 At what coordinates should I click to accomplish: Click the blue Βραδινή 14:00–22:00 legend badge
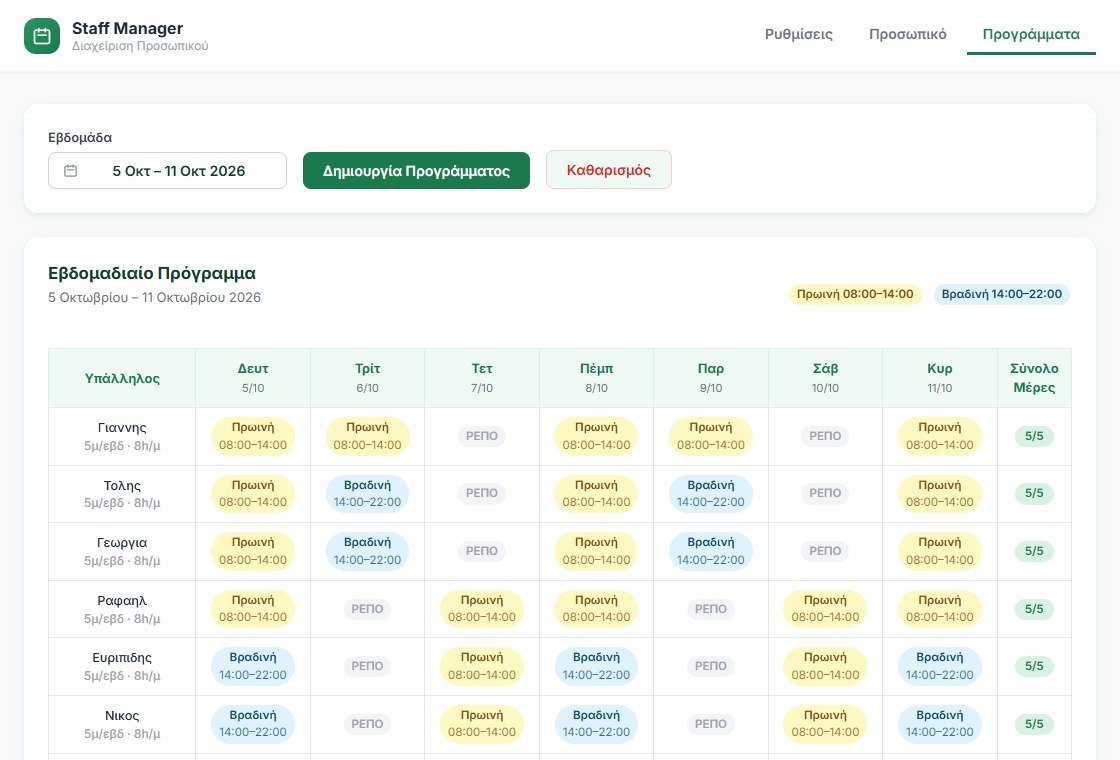[1001, 294]
